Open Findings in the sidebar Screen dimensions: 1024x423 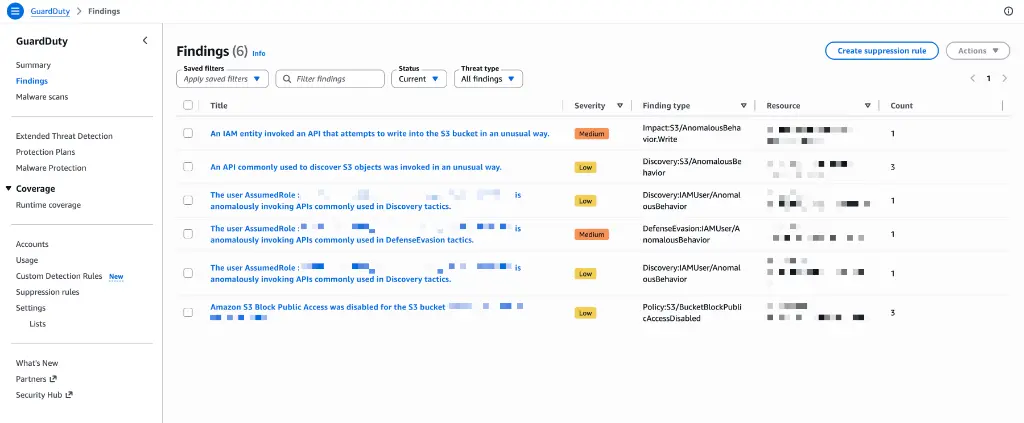[31, 81]
